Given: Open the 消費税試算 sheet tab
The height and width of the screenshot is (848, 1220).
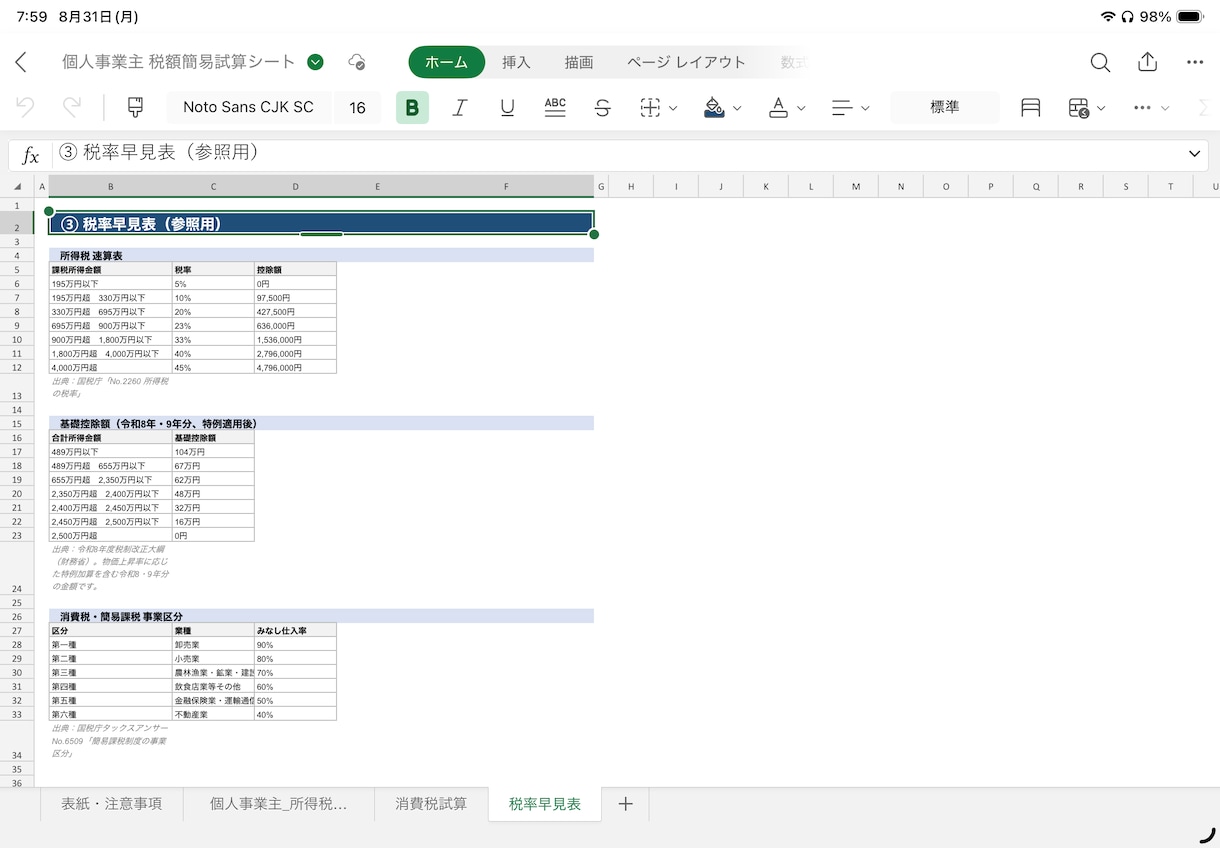Looking at the screenshot, I should [x=431, y=804].
